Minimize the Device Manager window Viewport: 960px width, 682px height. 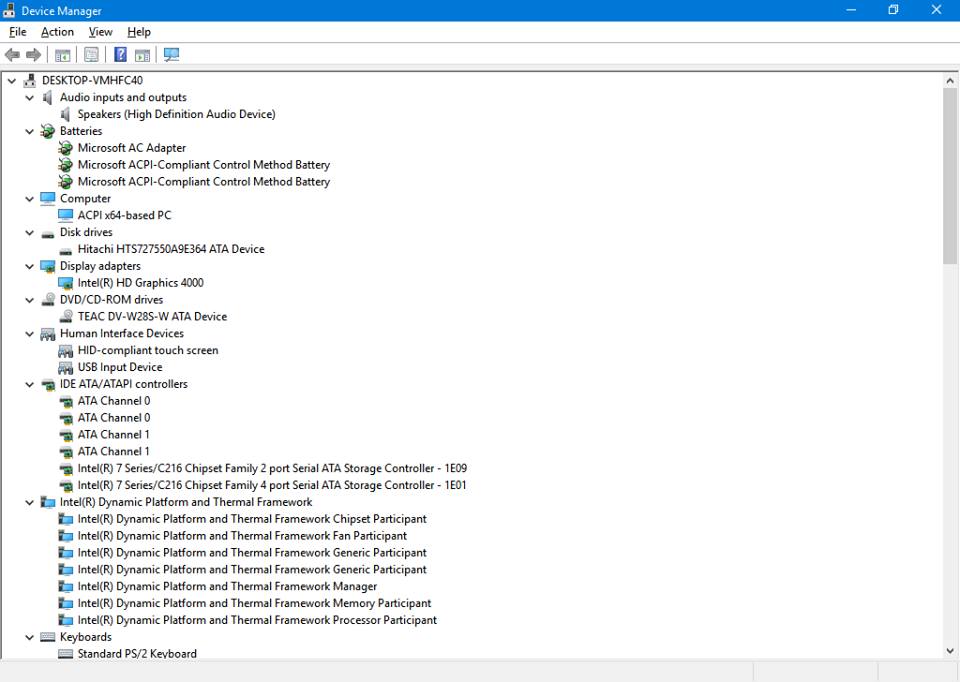click(x=850, y=10)
